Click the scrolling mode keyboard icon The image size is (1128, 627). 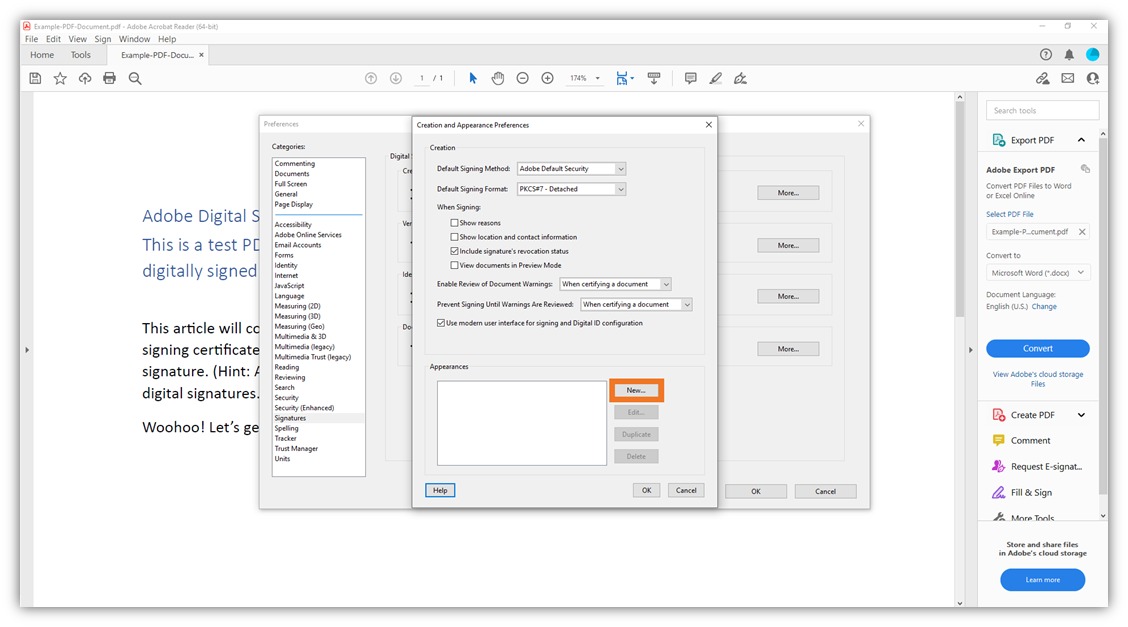pos(654,78)
